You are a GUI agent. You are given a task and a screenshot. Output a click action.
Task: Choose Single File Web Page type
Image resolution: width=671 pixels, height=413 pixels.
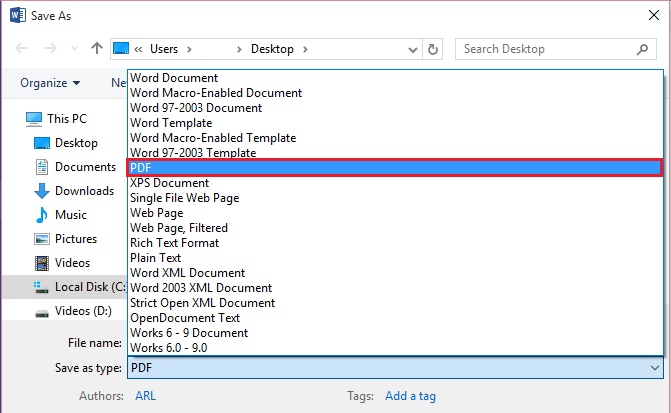[x=395, y=198]
